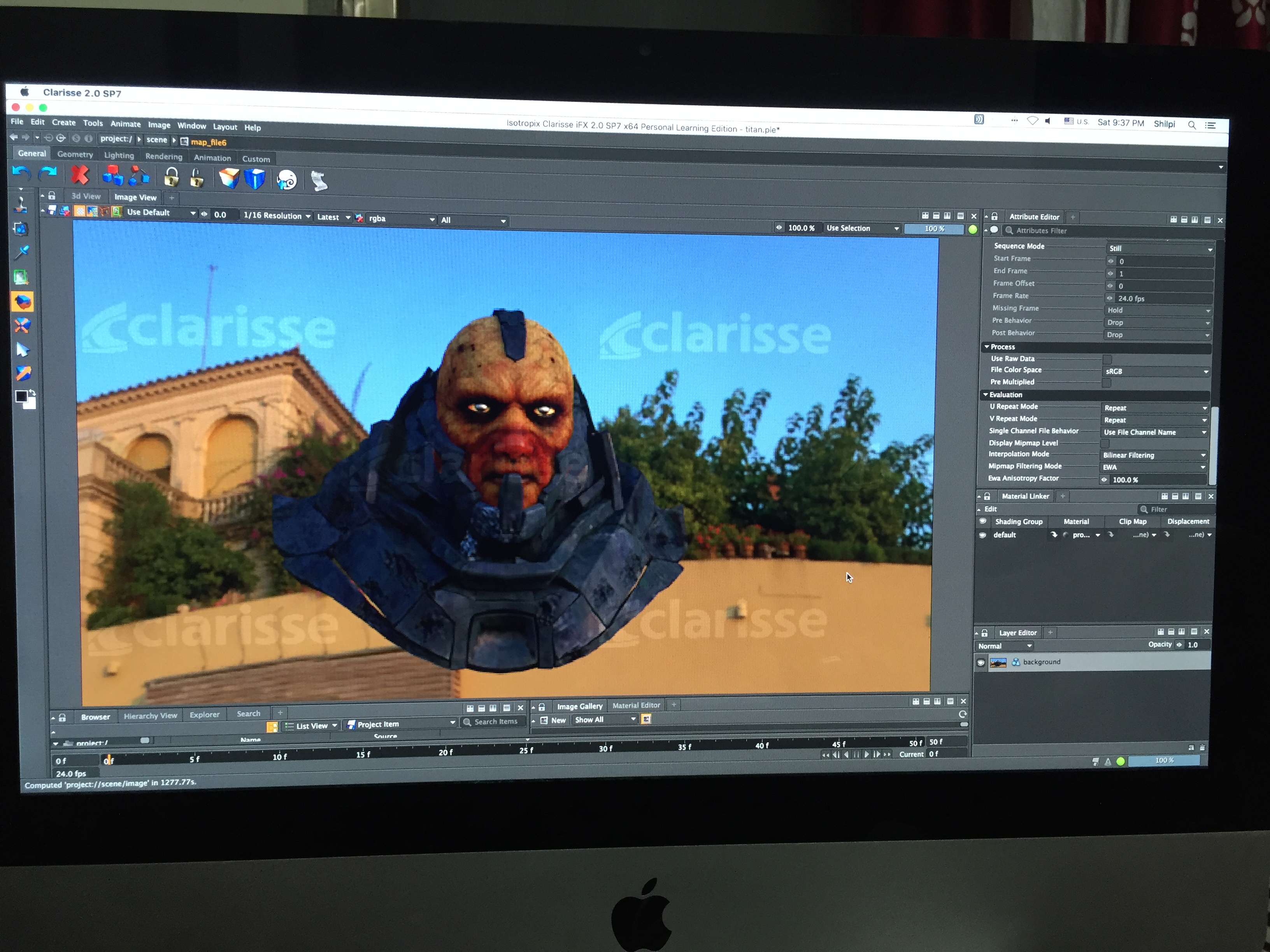Open the Interpolation Mode Bilinear Filtering dropdown
This screenshot has width=1270, height=952.
[x=1154, y=455]
